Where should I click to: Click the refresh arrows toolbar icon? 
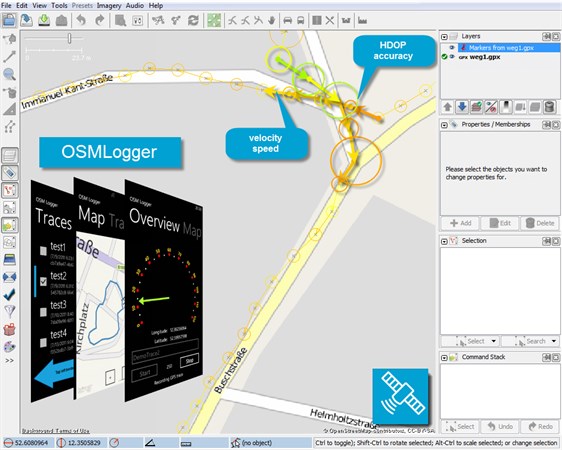(194, 20)
